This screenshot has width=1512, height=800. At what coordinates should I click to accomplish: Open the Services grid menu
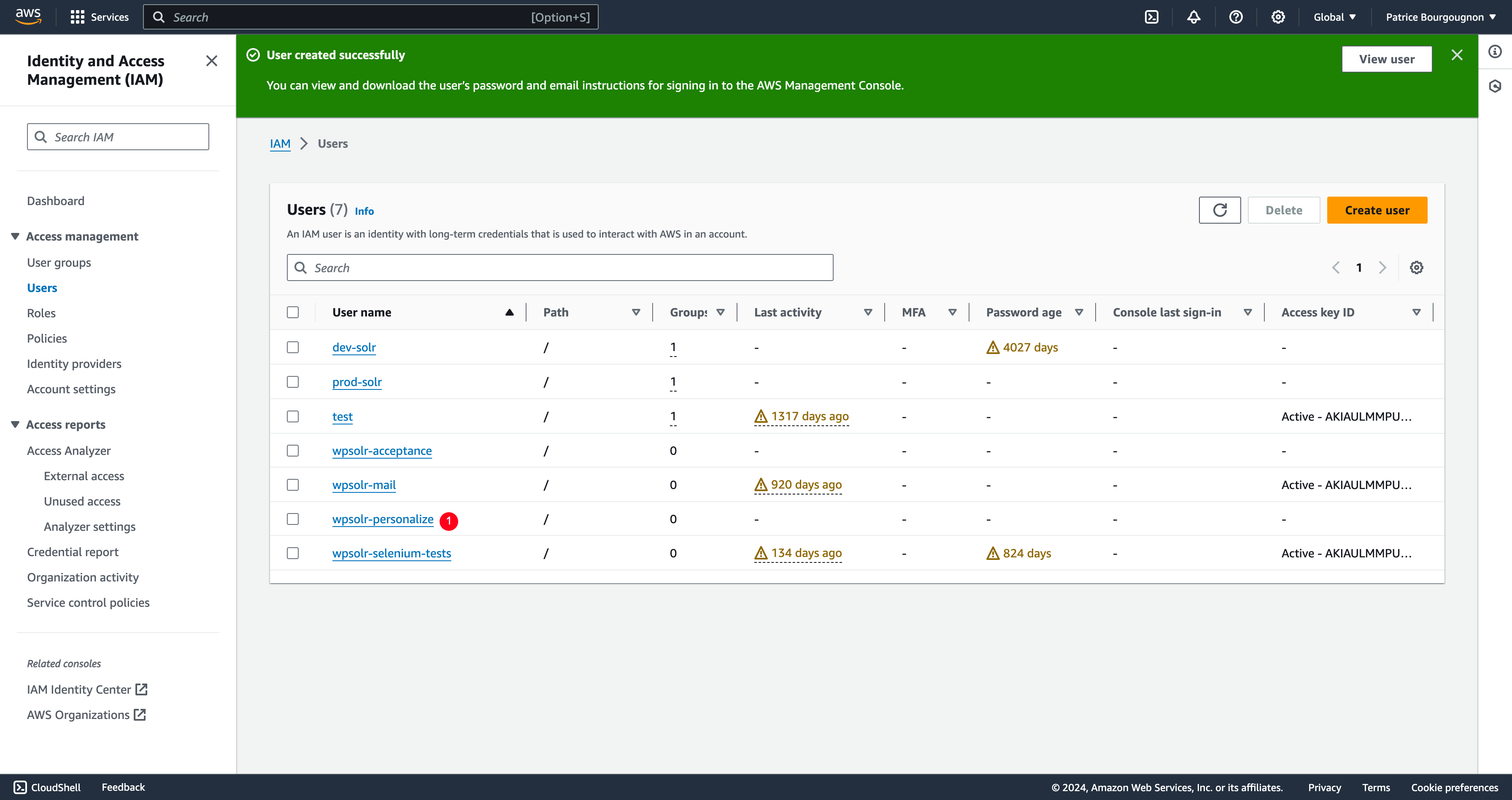coord(99,17)
